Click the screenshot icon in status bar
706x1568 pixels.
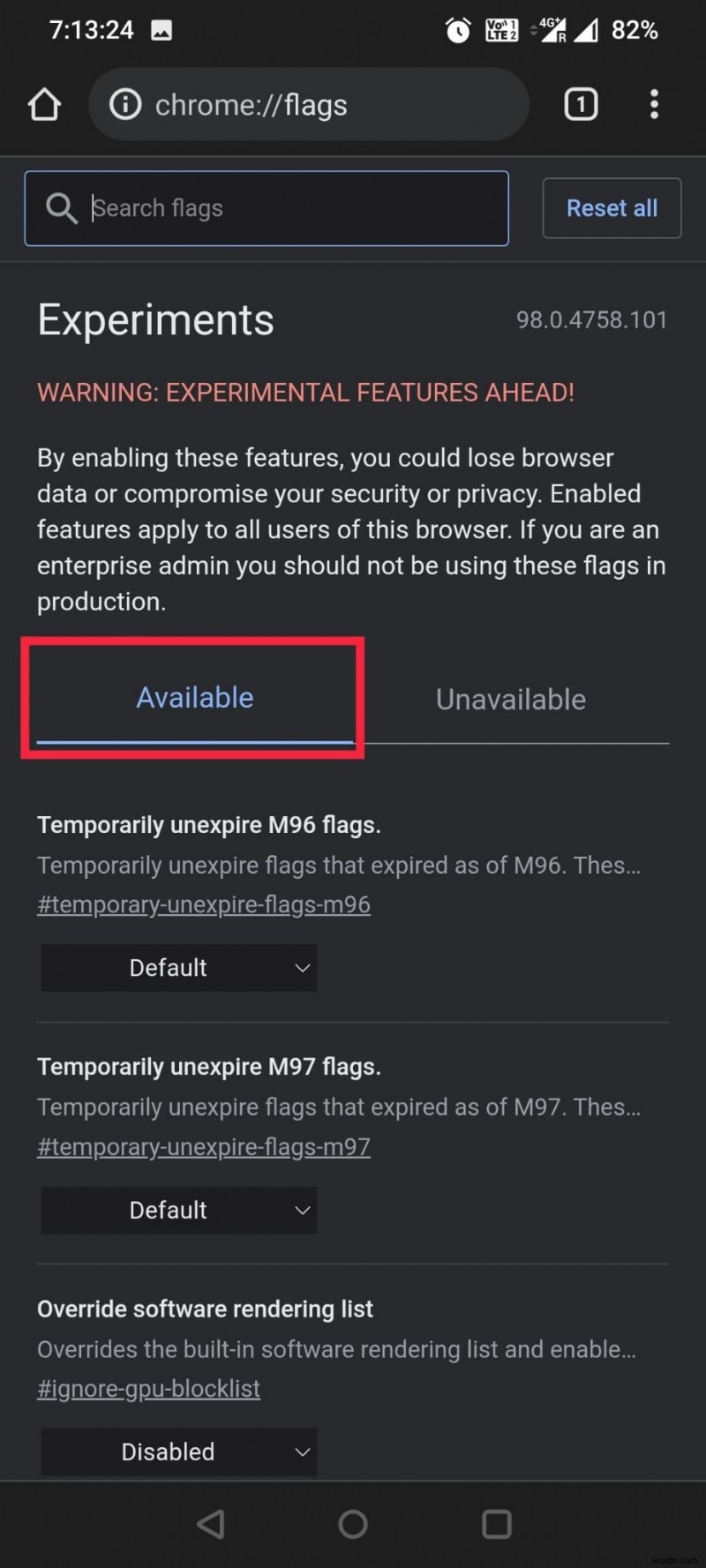pos(161,29)
